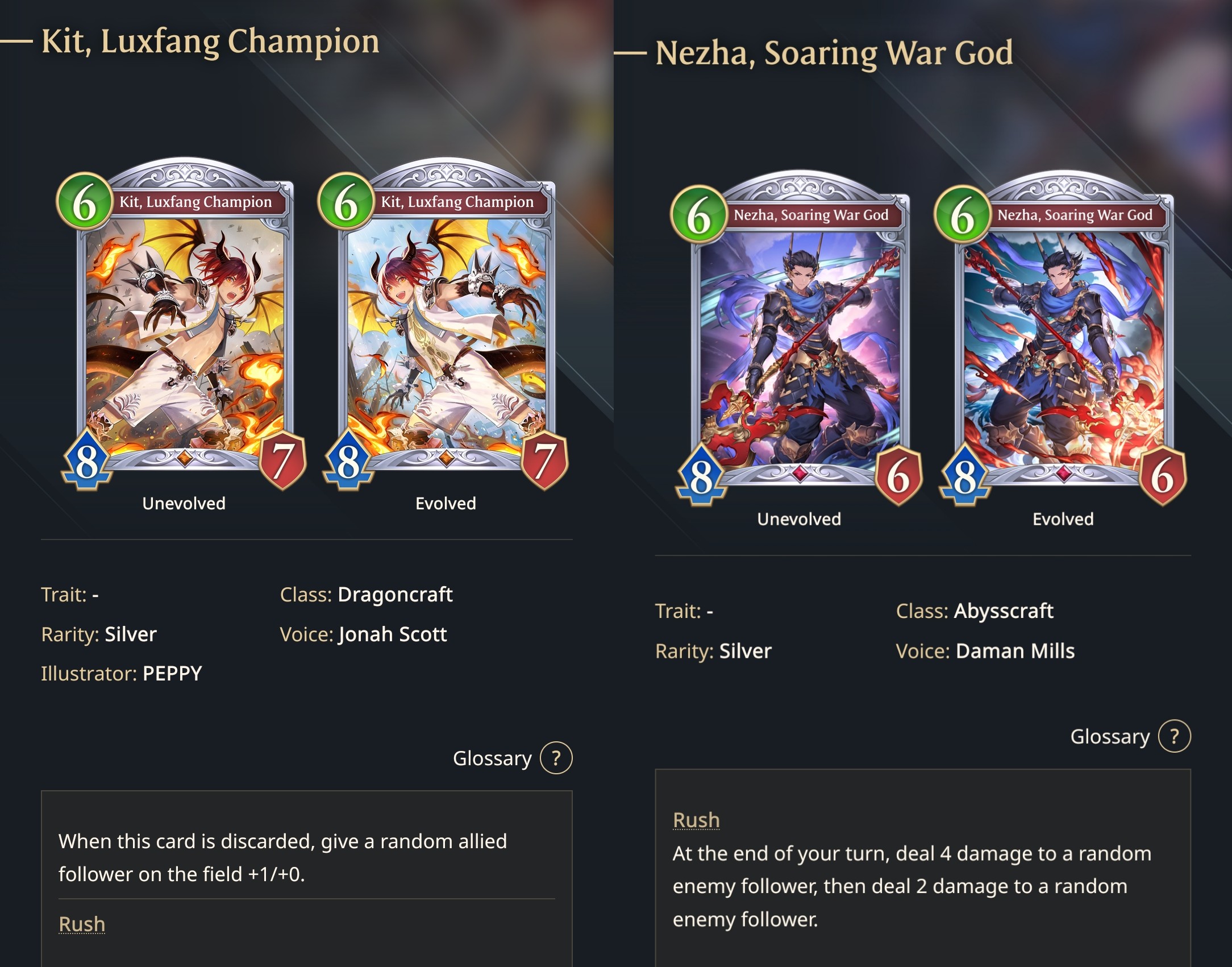Click the defense 7 shield on unevolved Kit card

point(283,460)
